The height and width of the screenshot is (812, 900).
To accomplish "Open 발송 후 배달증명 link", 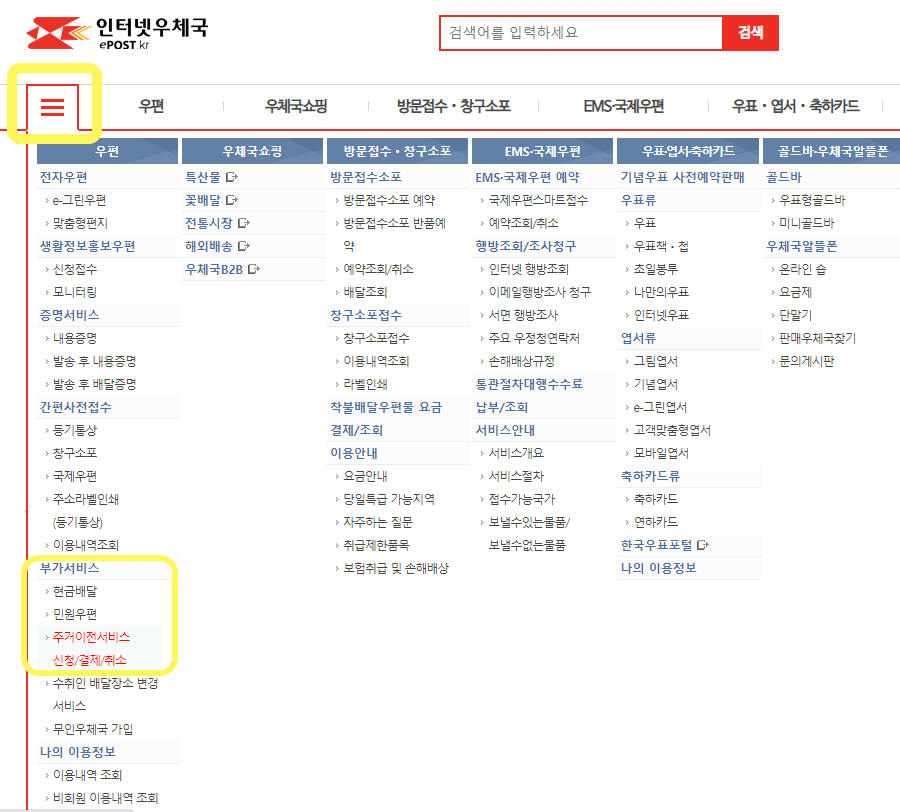I will (x=95, y=384).
